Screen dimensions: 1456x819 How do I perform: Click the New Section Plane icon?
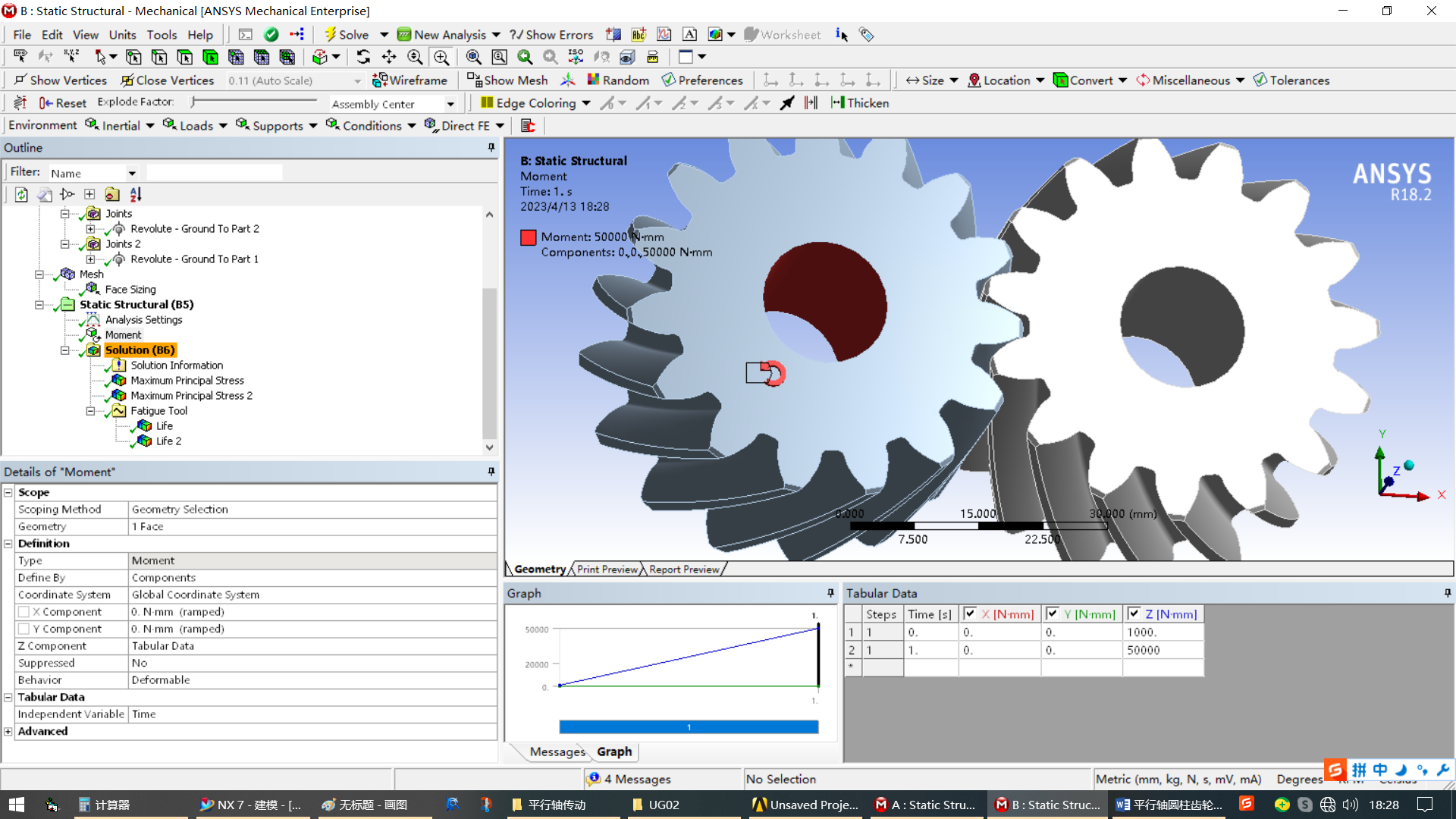click(x=613, y=34)
